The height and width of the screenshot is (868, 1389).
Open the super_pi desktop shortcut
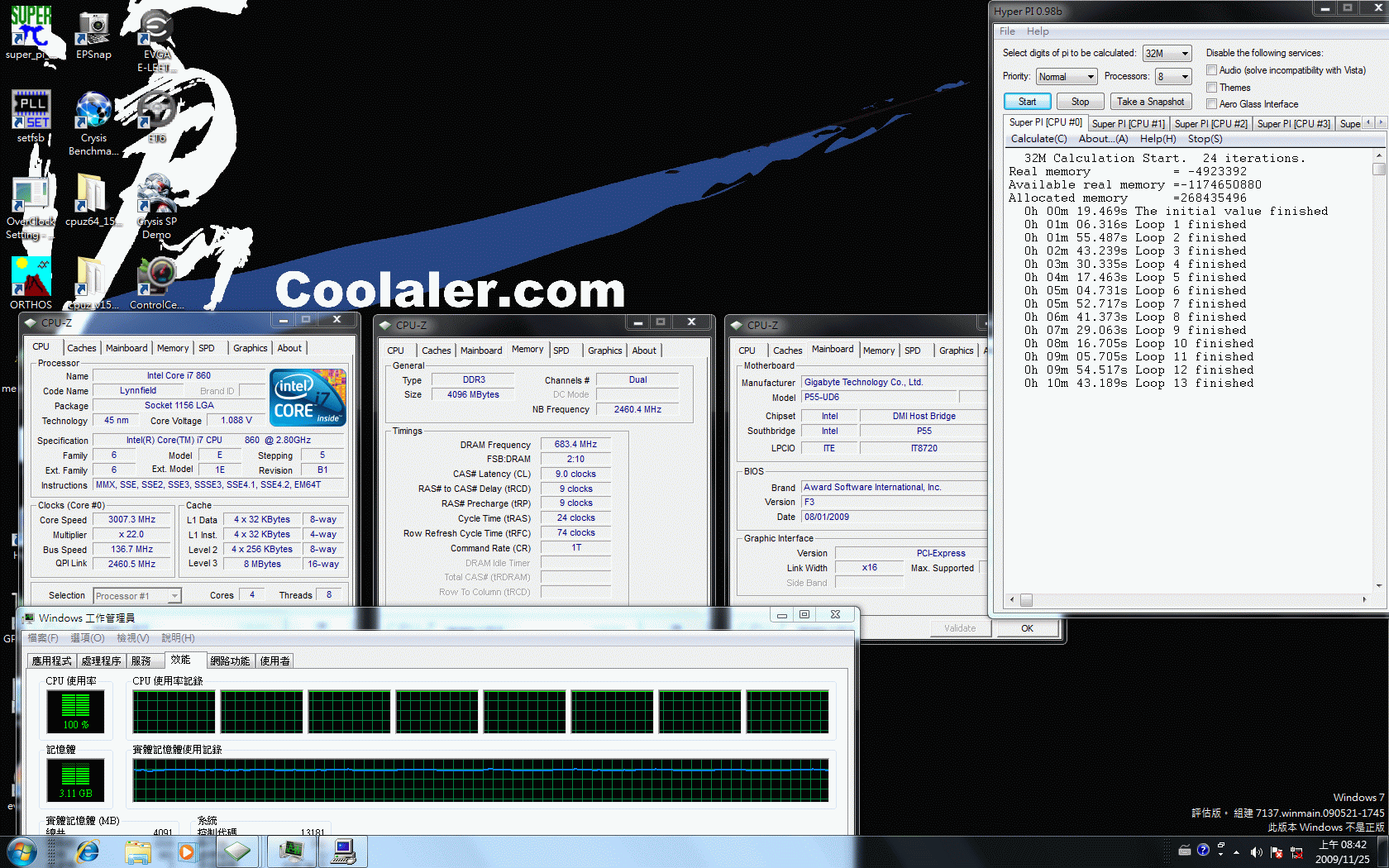point(31,33)
